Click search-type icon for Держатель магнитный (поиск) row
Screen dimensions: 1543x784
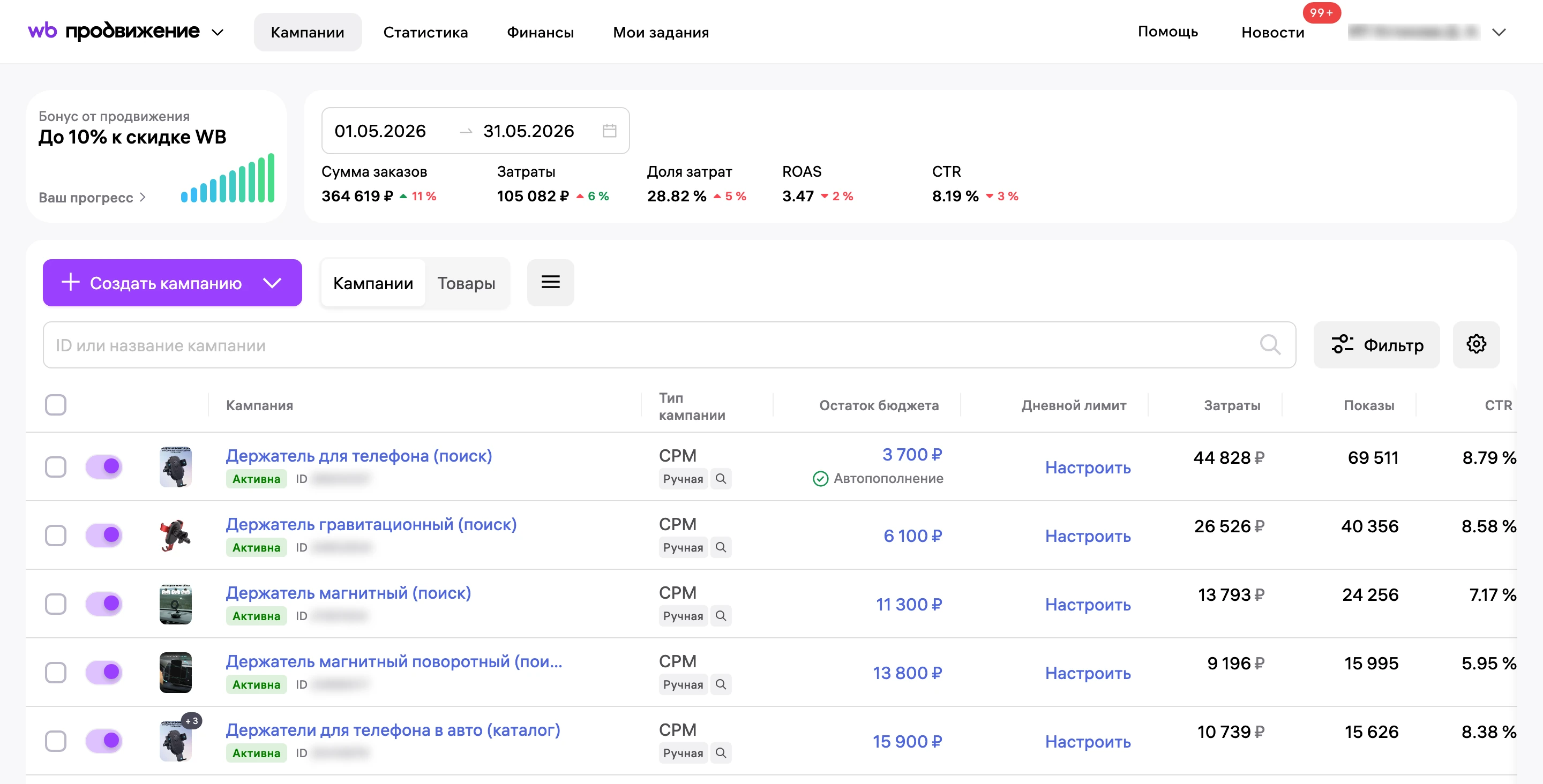721,616
